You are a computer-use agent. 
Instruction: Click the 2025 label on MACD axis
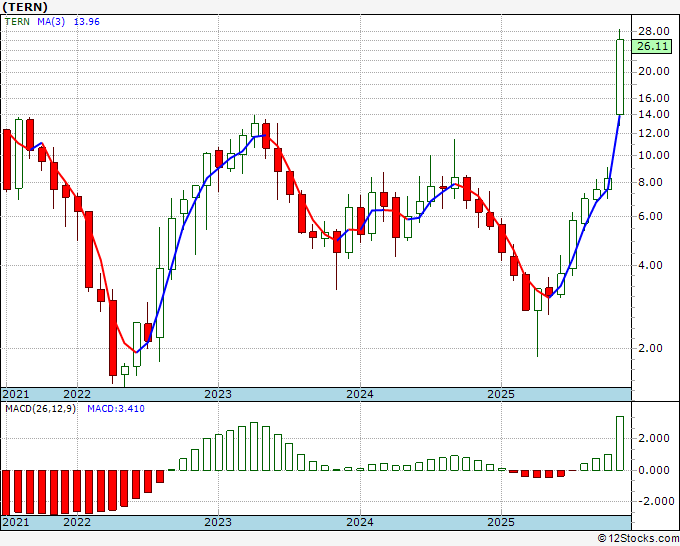click(x=501, y=522)
